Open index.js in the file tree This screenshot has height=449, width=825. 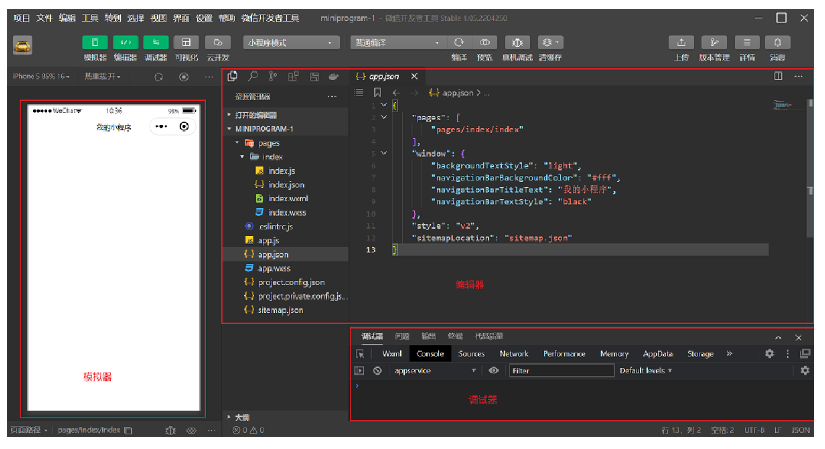[282, 171]
